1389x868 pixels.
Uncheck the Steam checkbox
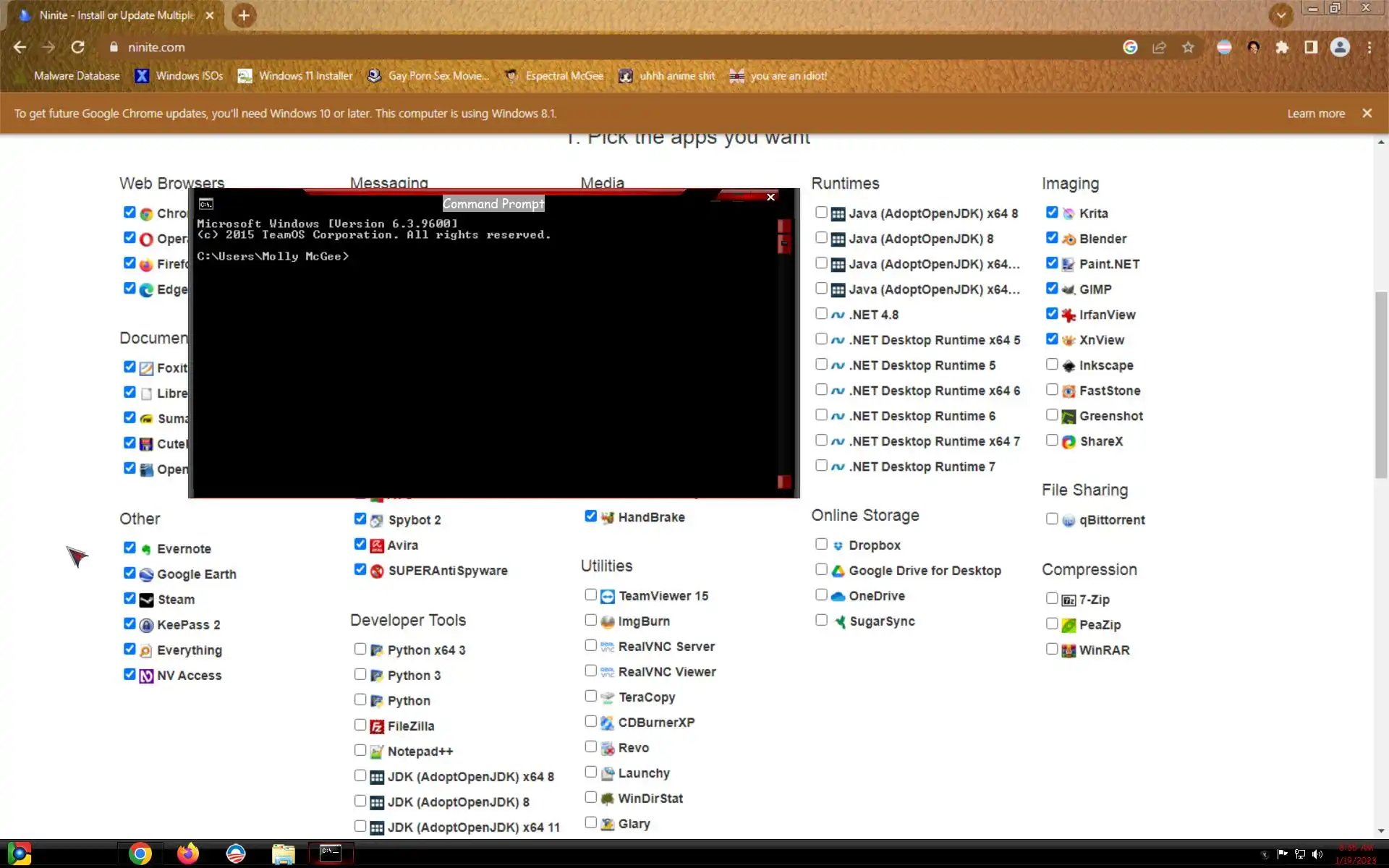tap(129, 598)
